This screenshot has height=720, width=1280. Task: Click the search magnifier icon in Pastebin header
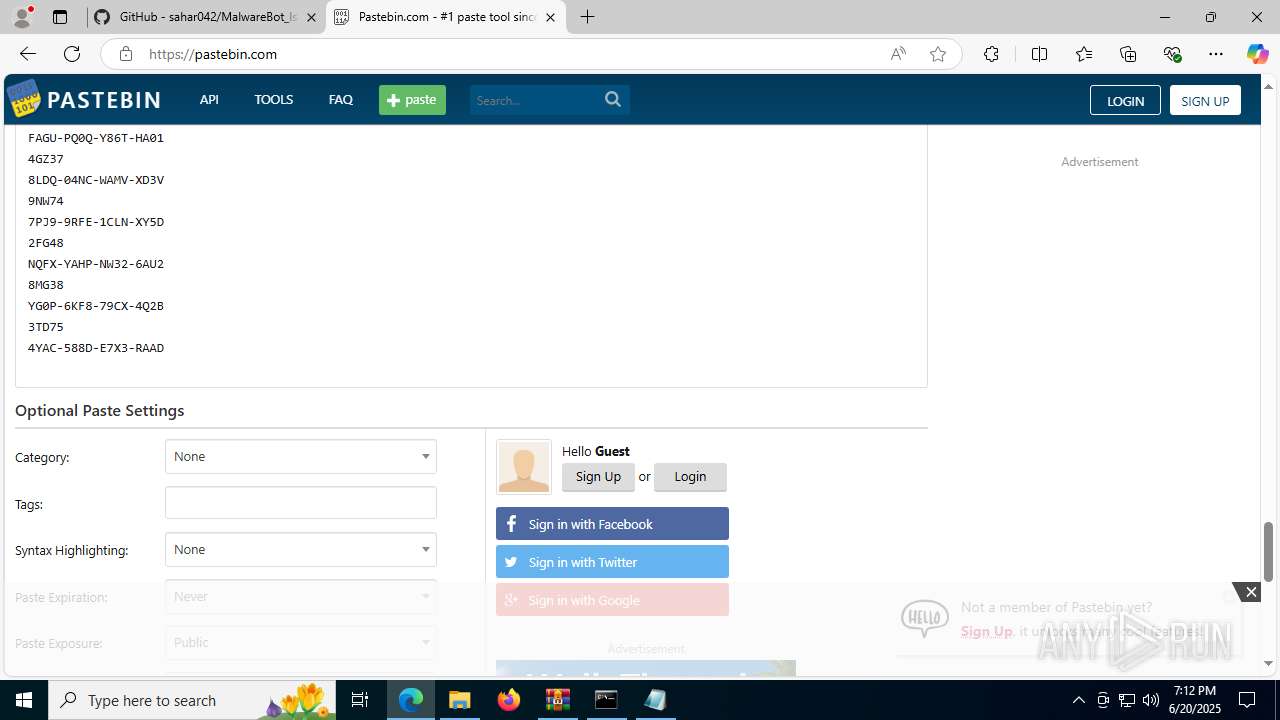[x=613, y=99]
